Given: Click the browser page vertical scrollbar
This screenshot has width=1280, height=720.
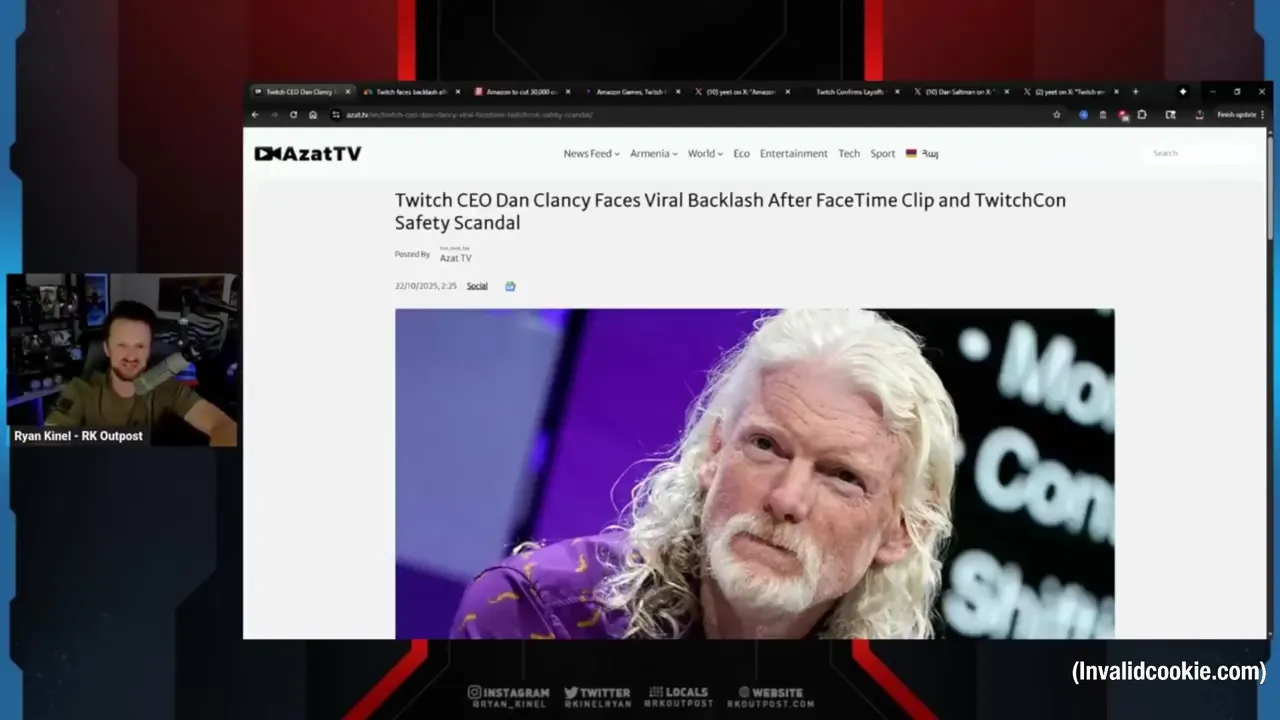Looking at the screenshot, I should point(1270,188).
